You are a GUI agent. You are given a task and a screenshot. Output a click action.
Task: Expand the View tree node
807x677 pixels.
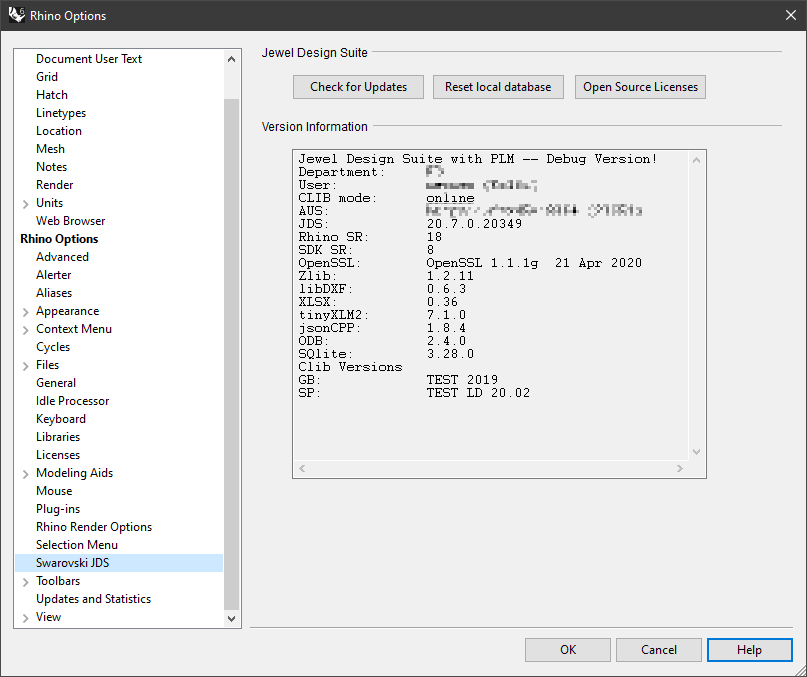coord(25,618)
